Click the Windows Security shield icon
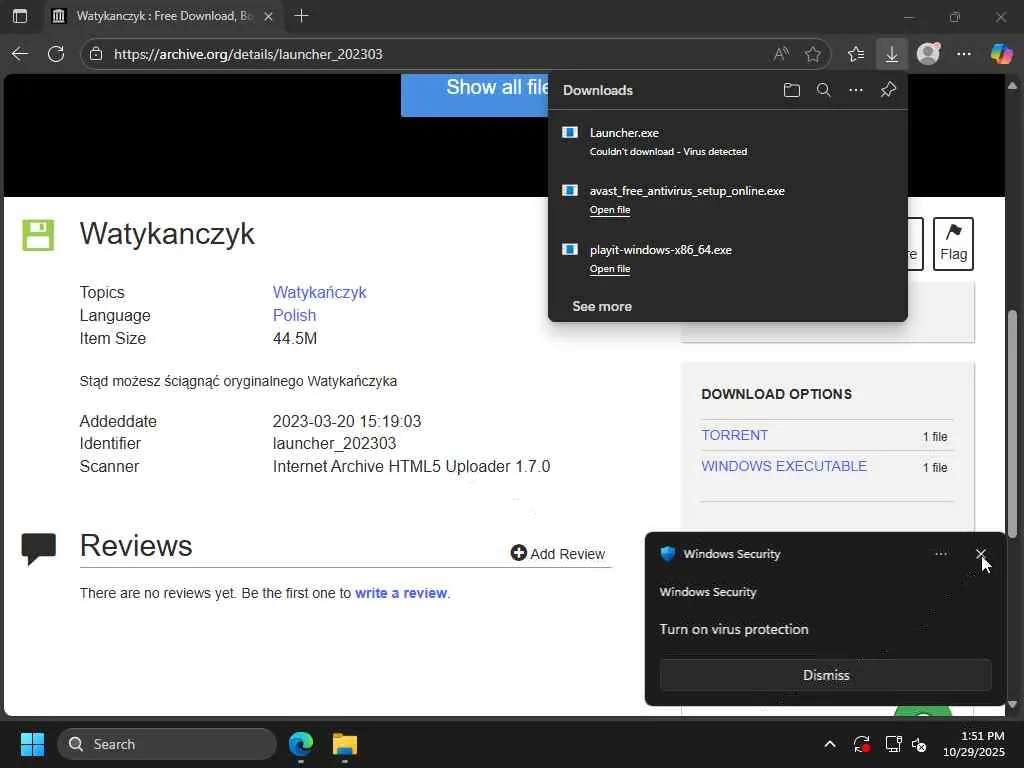 coord(667,554)
